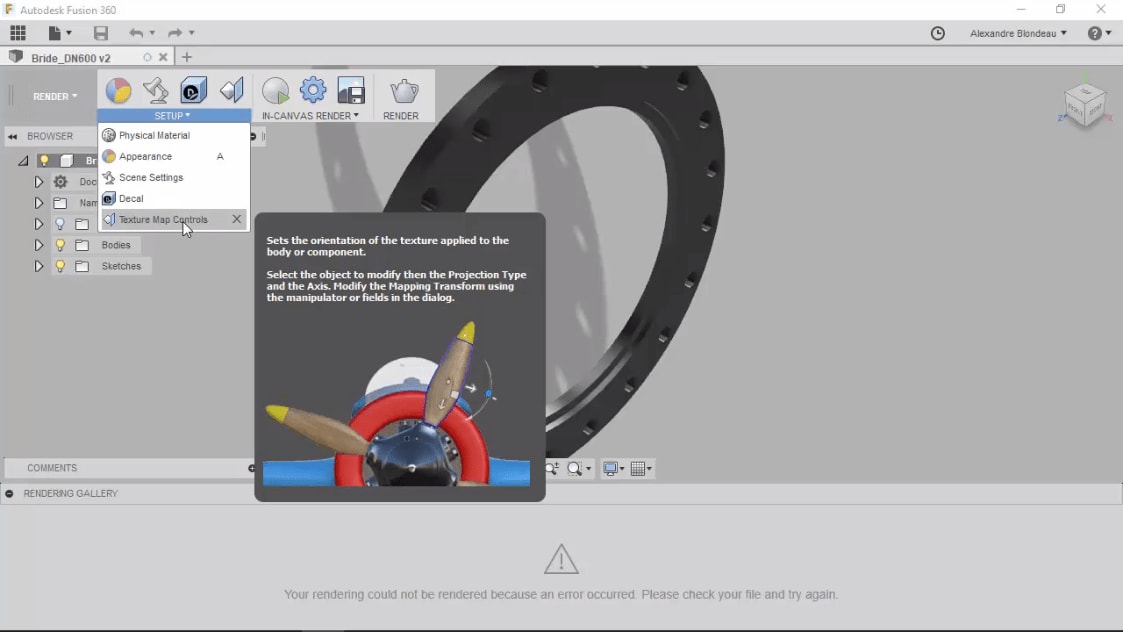Start In-Canvas Render with the sphere icon
The width and height of the screenshot is (1123, 632).
[x=275, y=91]
